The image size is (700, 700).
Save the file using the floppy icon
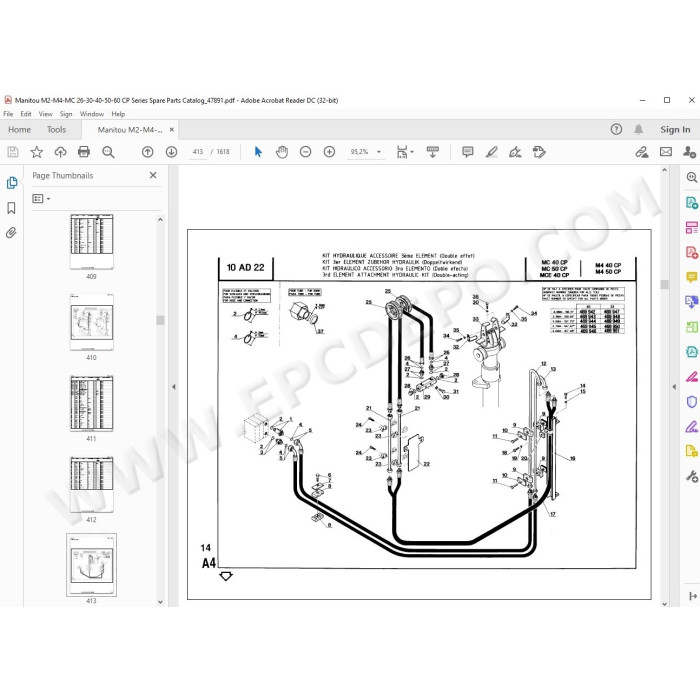(x=13, y=152)
